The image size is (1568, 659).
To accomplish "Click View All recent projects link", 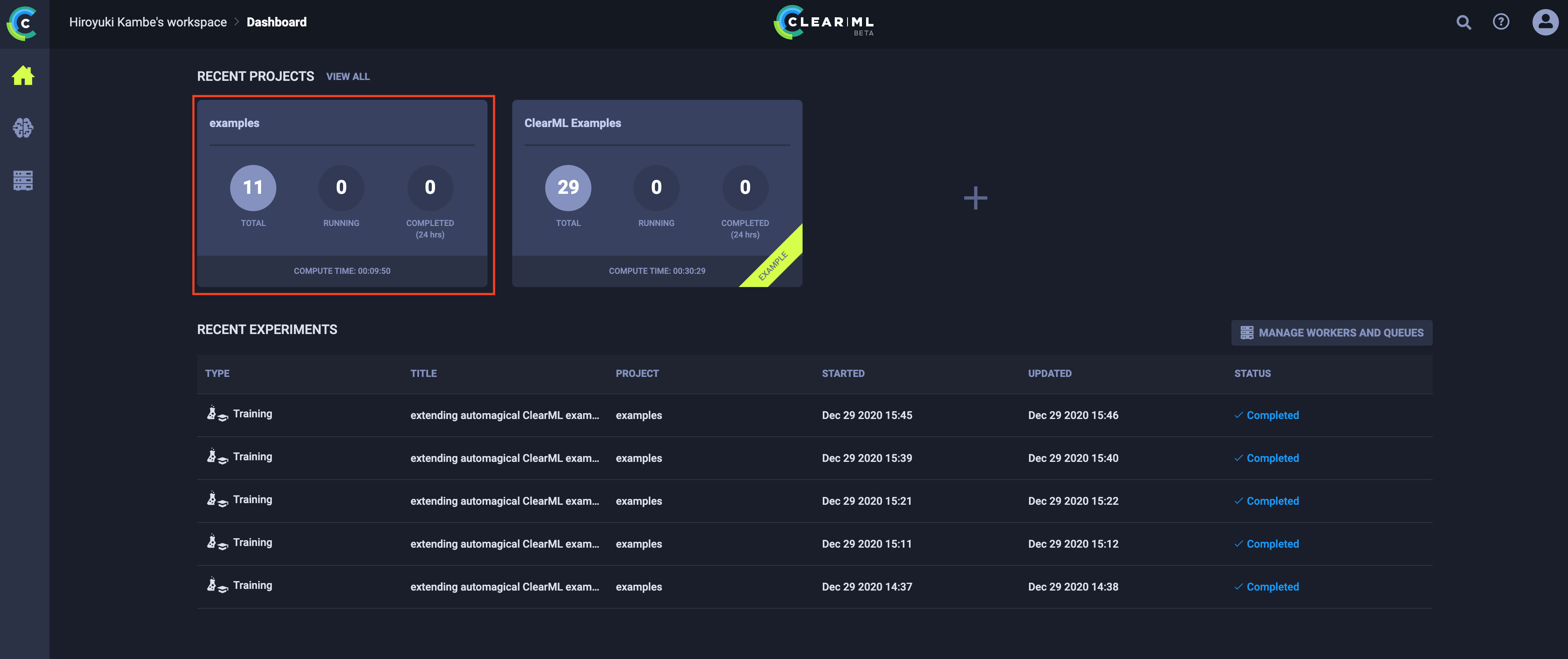I will click(348, 77).
